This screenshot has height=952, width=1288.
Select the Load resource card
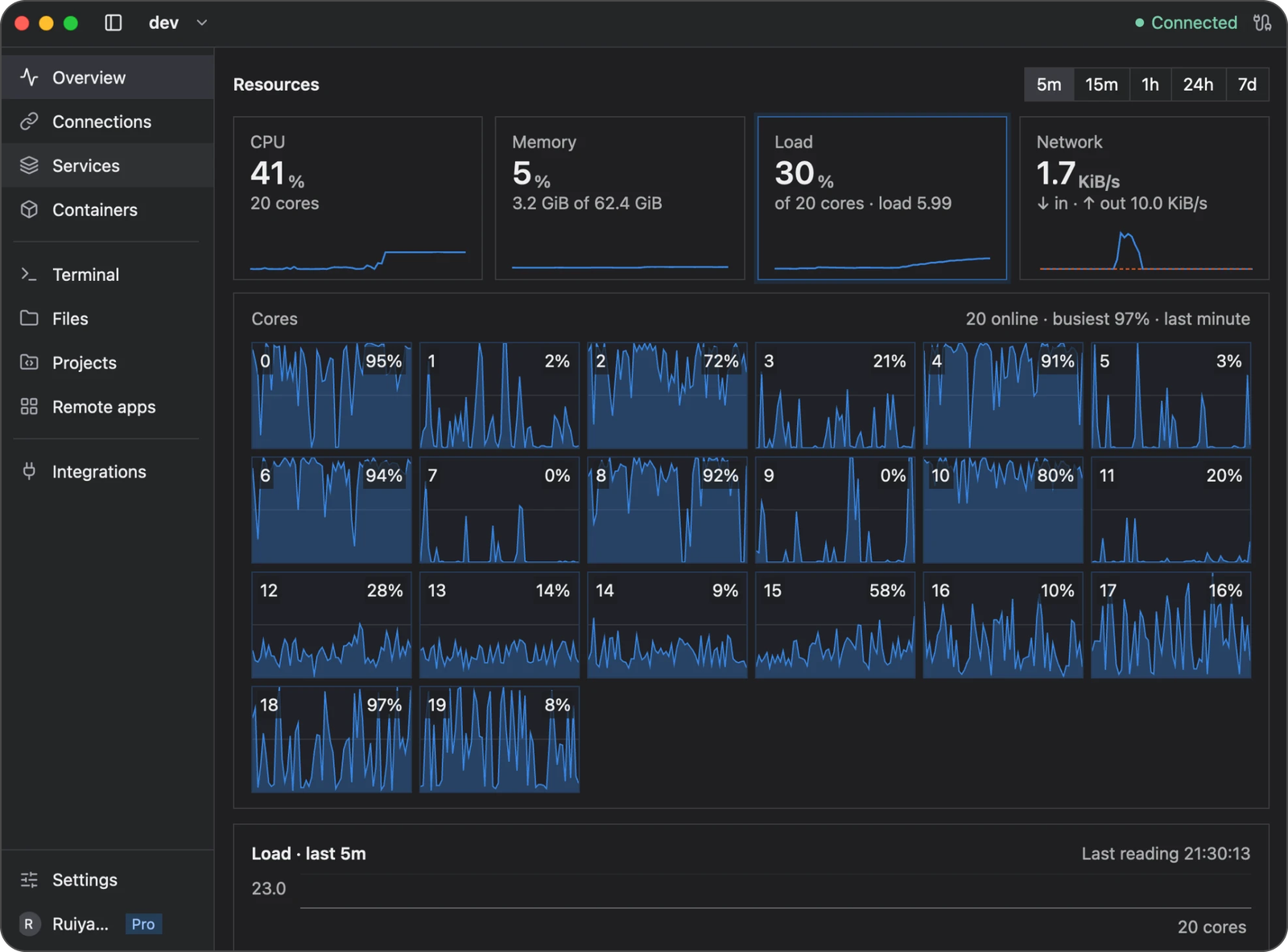[x=882, y=198]
